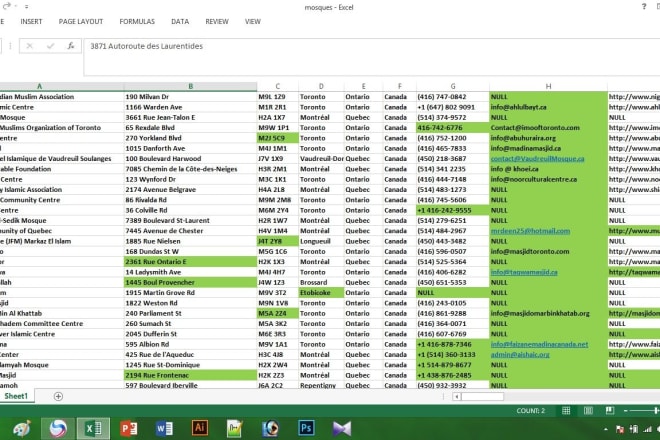660x440 pixels.
Task: Open the Insert Function fx dialog
Action: click(71, 46)
